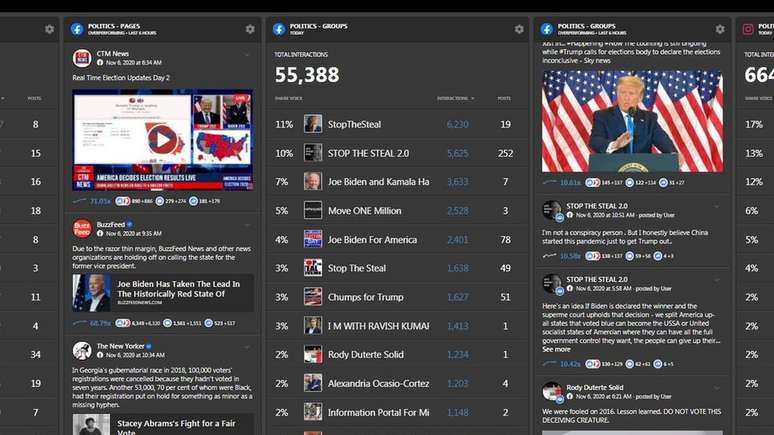Click Chumps for Trump group avatar
This screenshot has width=774, height=435.
pos(313,297)
